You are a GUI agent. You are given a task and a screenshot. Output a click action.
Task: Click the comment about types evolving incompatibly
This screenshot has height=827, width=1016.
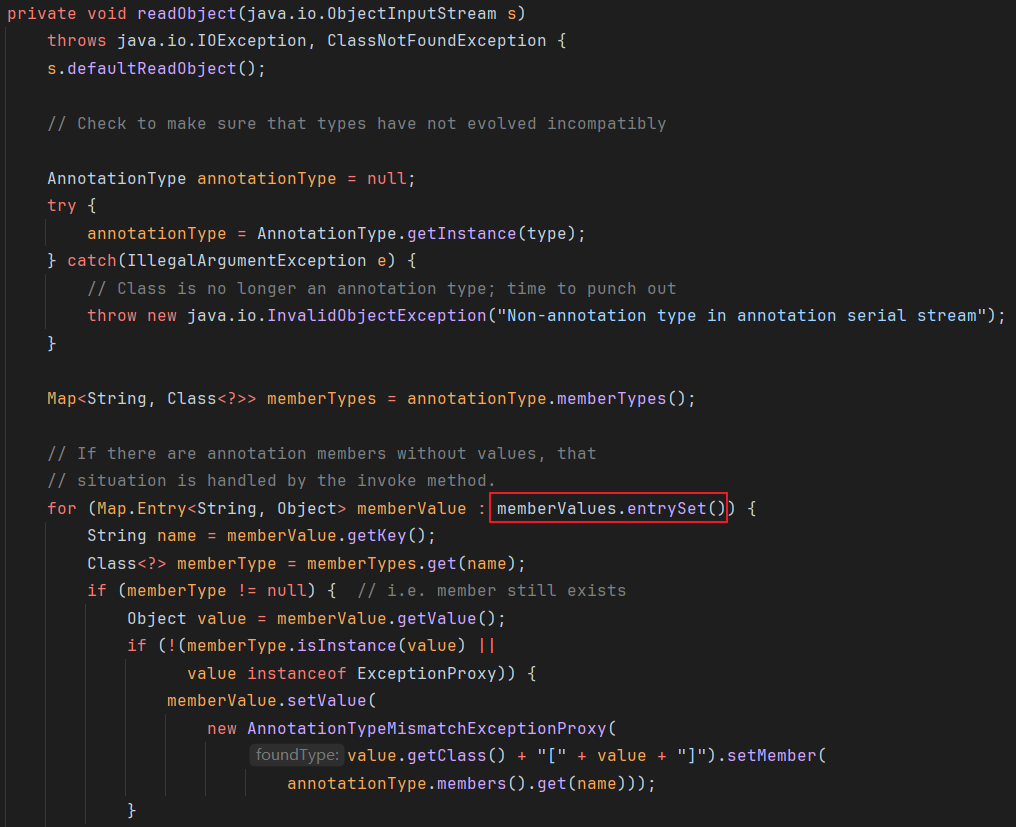356,123
